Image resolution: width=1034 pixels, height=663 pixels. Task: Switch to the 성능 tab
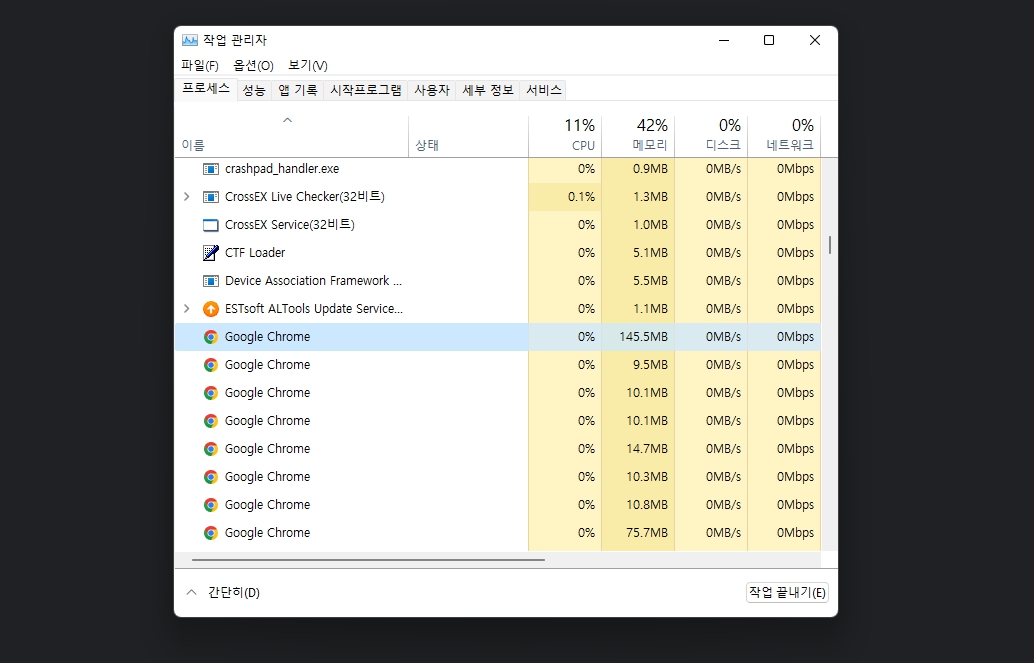[x=256, y=90]
